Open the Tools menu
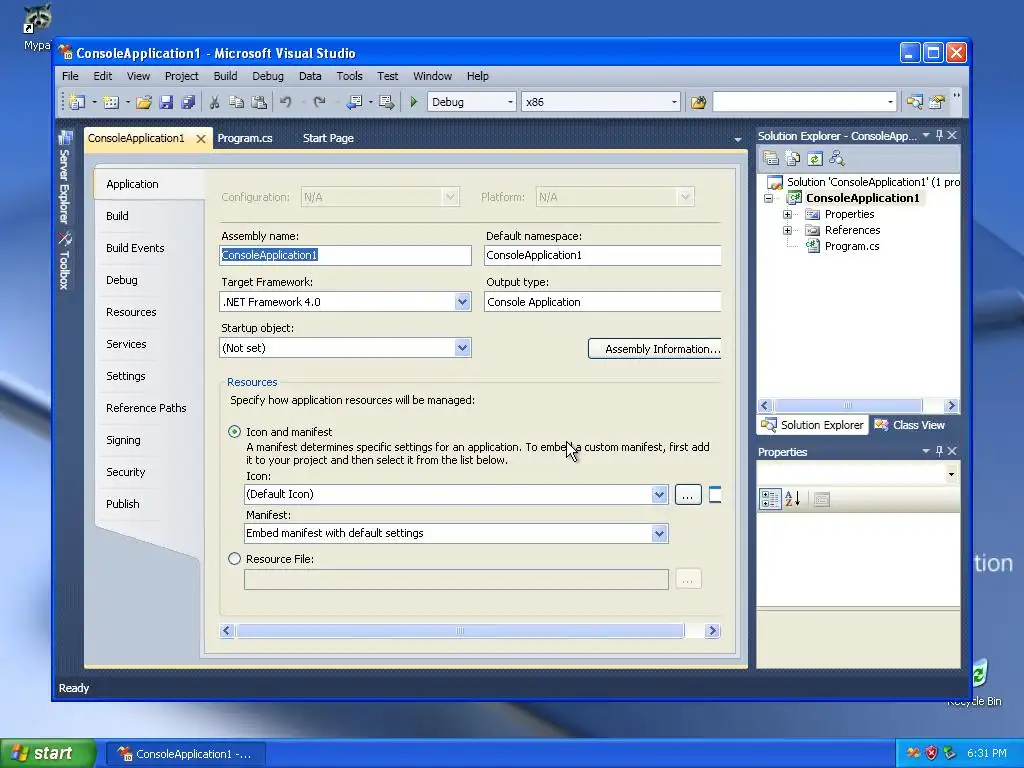This screenshot has height=768, width=1024. [349, 76]
